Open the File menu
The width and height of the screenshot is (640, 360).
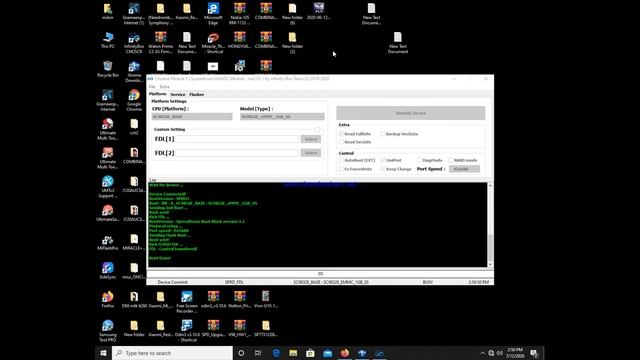pos(152,87)
